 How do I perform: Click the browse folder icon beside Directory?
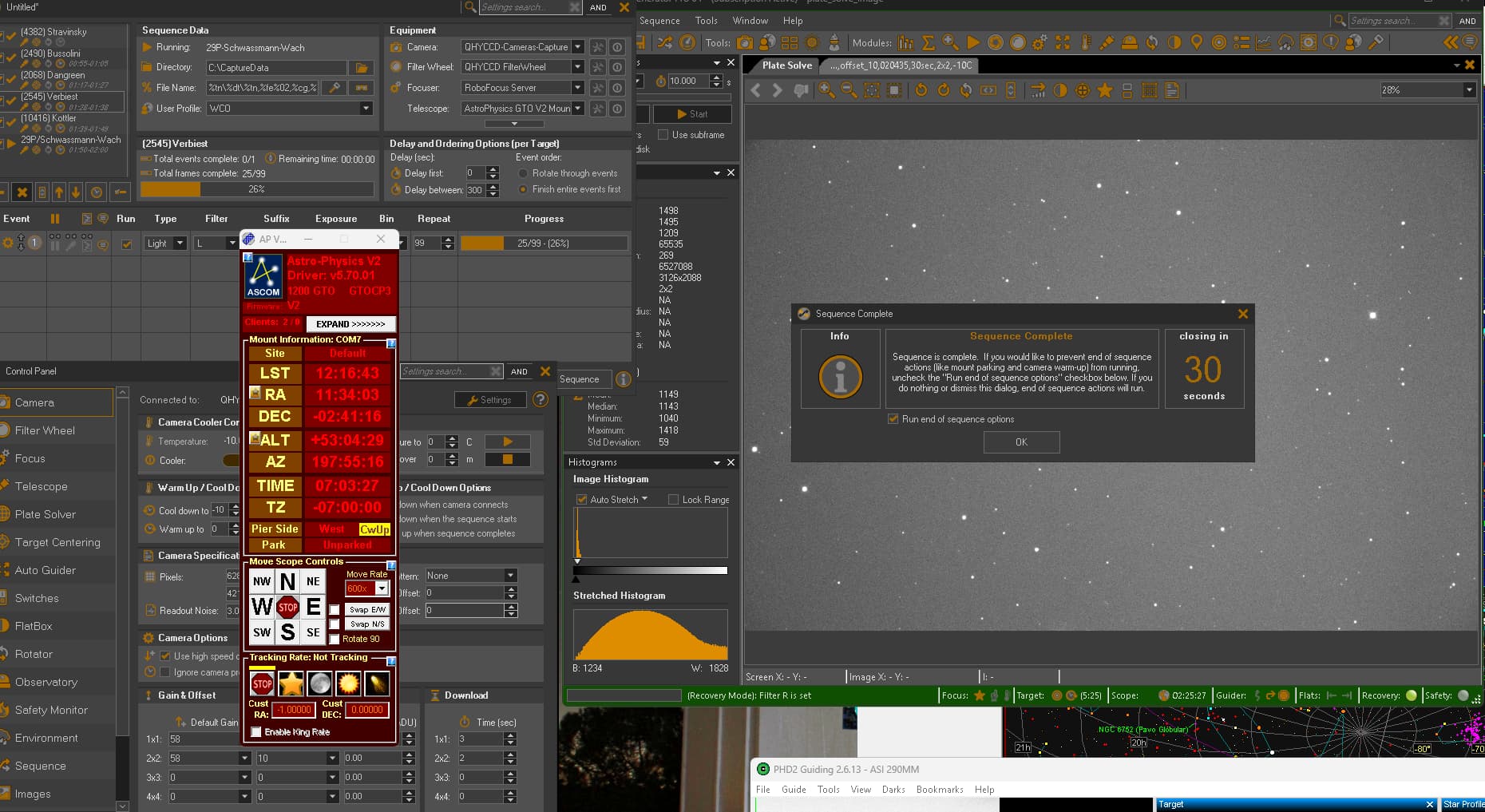362,68
